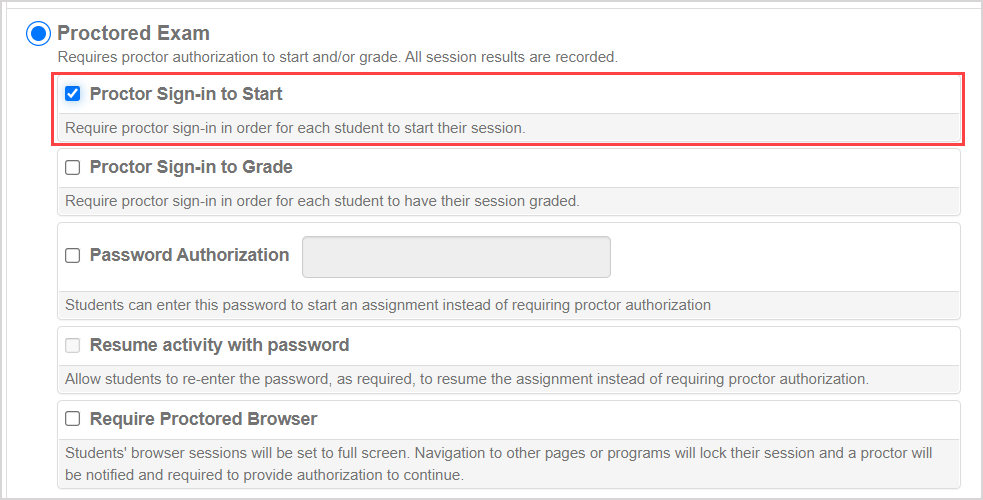Screen dimensions: 983x500
Task: Click the Proctor Sign-in to Start label
Action: click(x=186, y=94)
